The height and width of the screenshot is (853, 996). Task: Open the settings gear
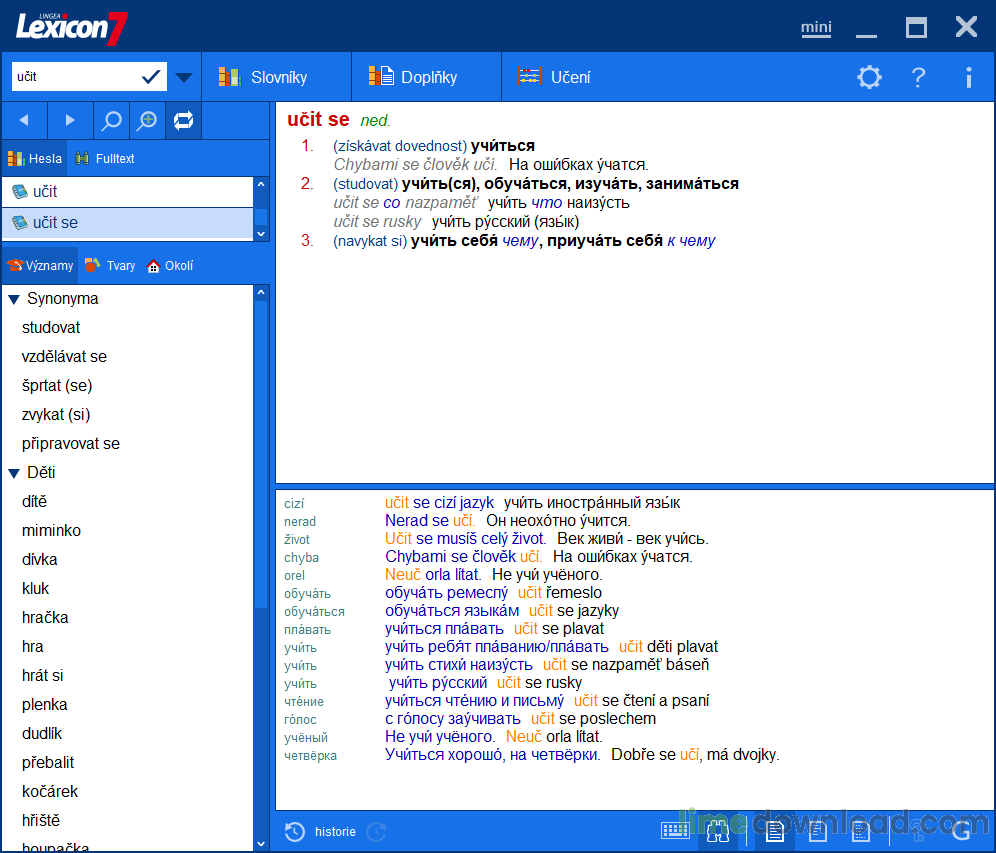click(869, 77)
